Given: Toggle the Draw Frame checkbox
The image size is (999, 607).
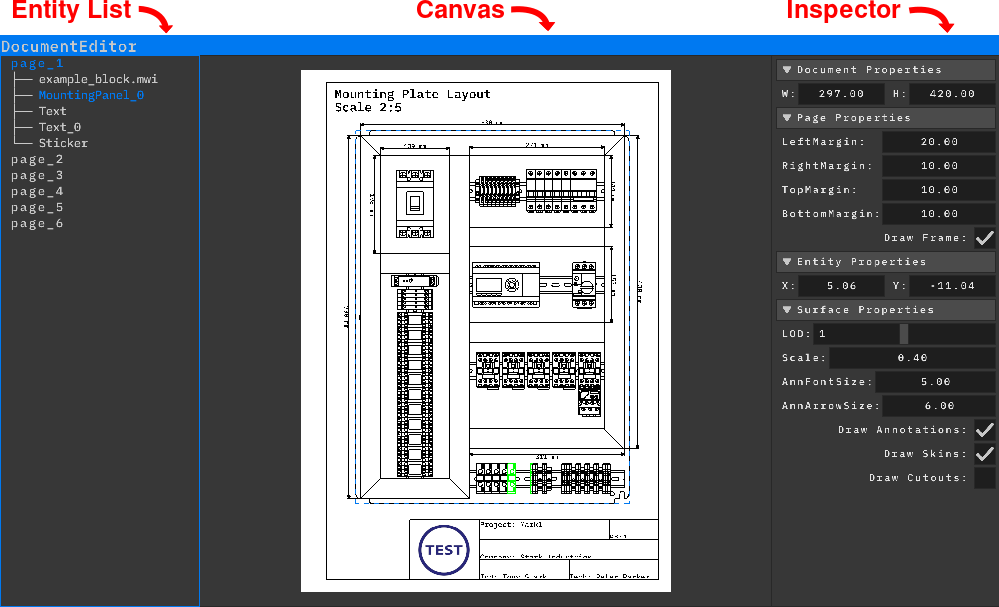Looking at the screenshot, I should tap(984, 238).
